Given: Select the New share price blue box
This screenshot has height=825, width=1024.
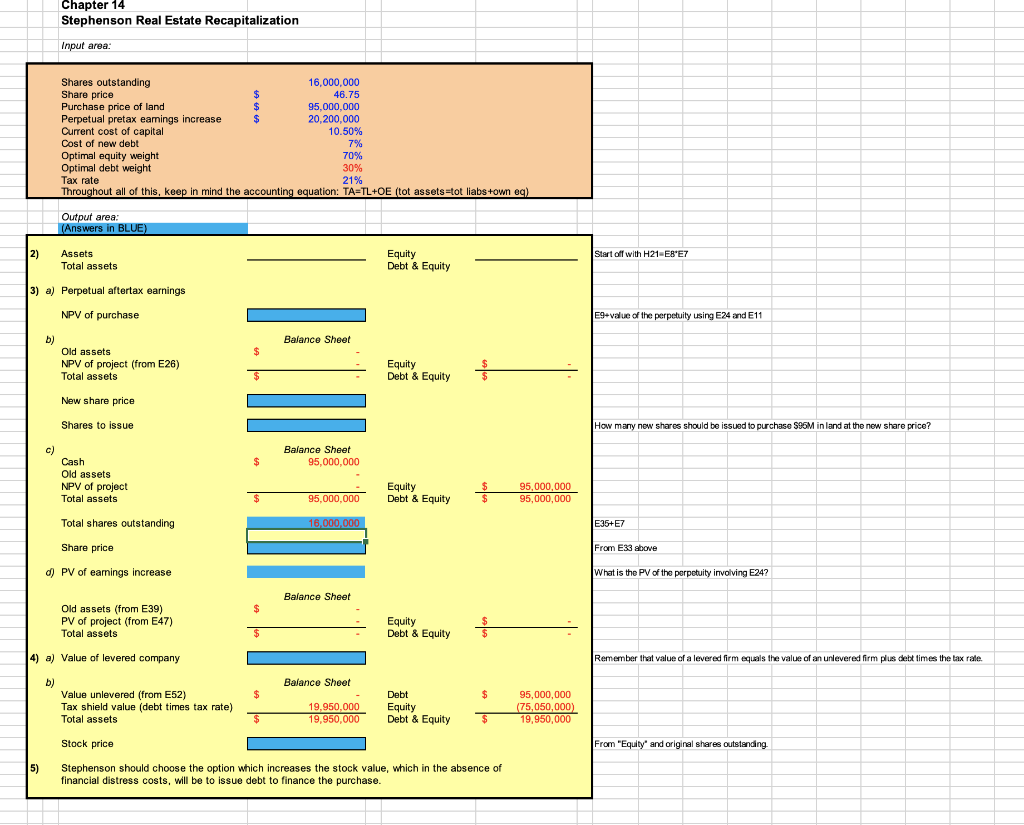Looking at the screenshot, I should [x=306, y=400].
